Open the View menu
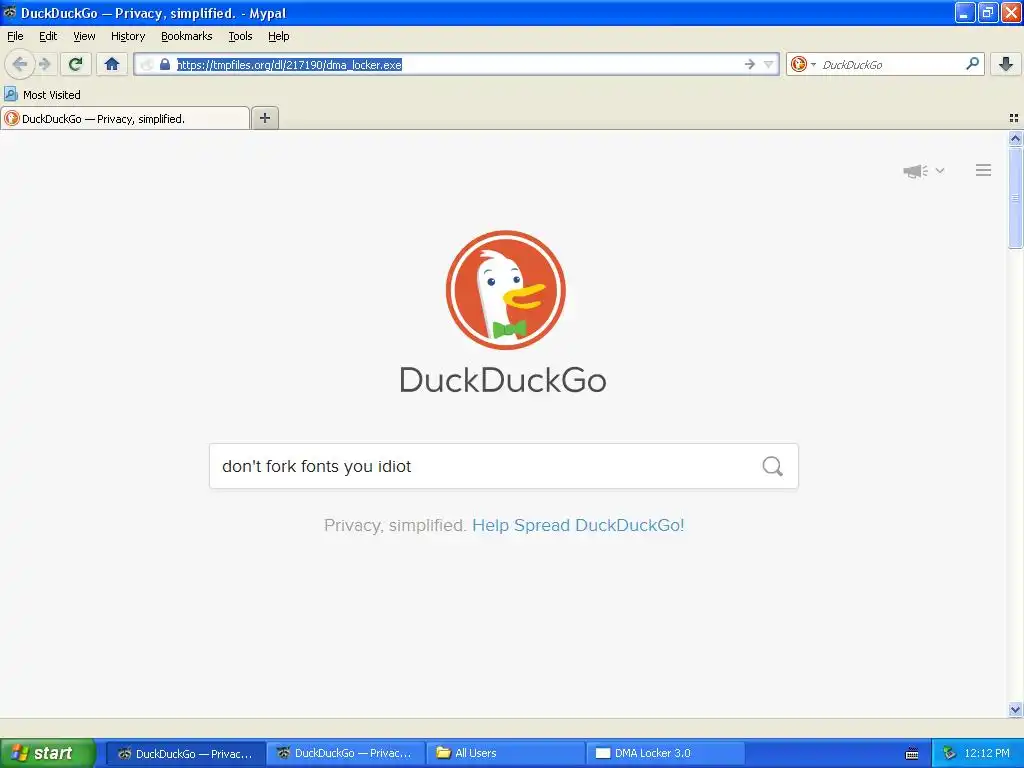 point(84,37)
